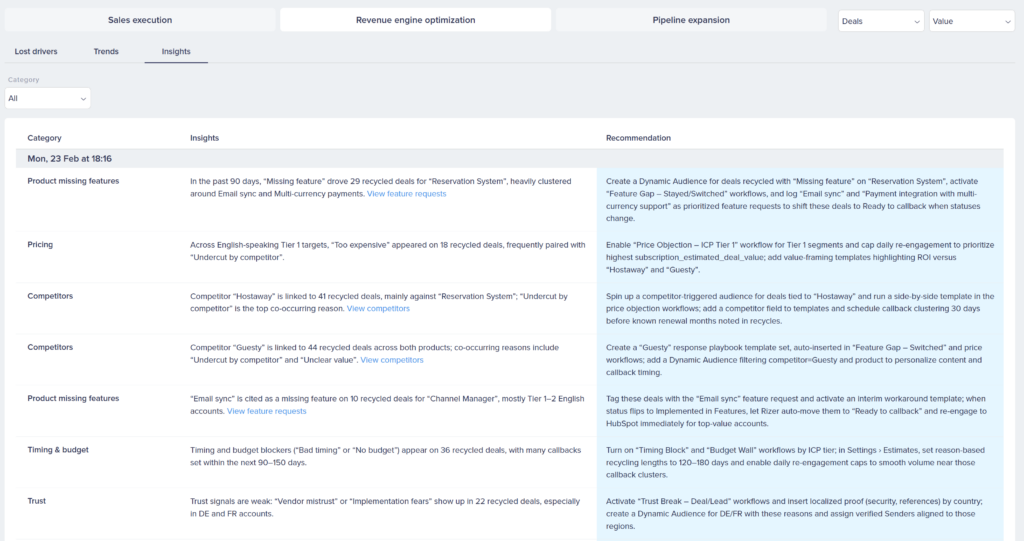Select the Insights tab
Viewport: 1024px width, 541px height.
[x=176, y=51]
